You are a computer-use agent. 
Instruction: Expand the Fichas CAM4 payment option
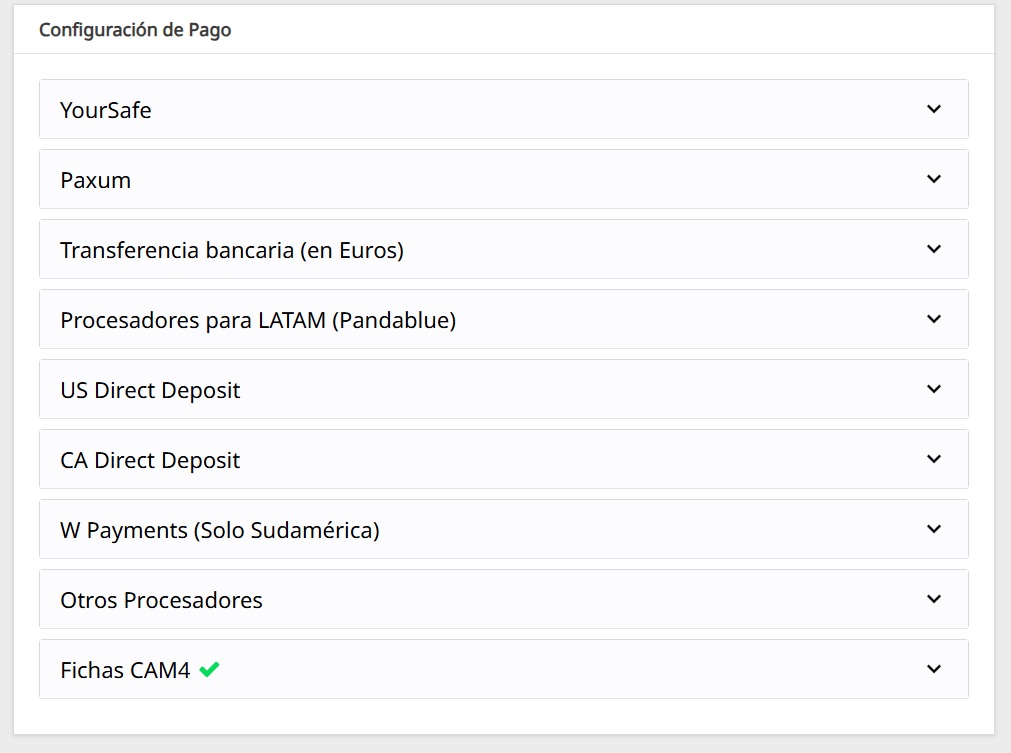pyautogui.click(x=504, y=669)
